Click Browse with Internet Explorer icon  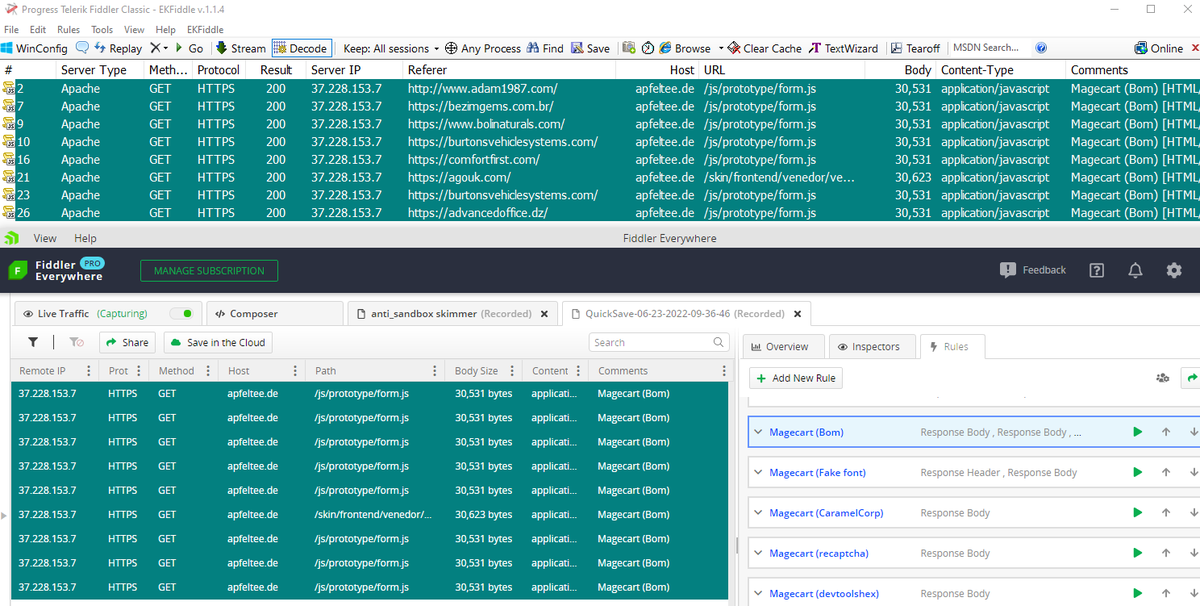(684, 48)
